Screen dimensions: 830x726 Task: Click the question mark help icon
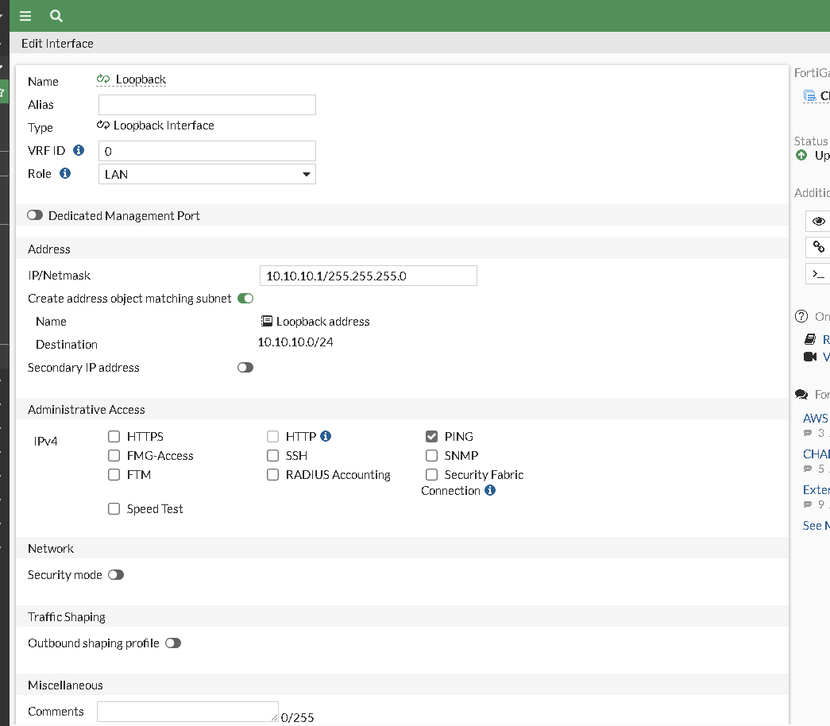coord(801,316)
